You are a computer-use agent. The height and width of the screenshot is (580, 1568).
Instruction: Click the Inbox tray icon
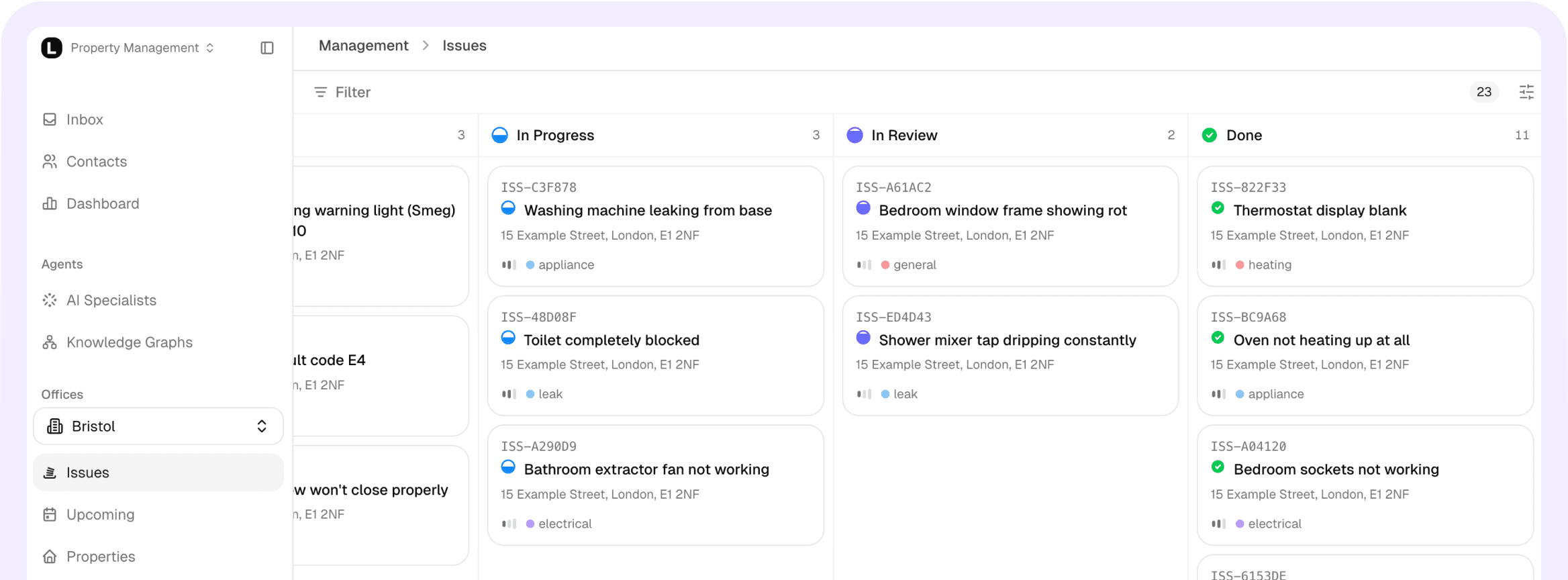point(50,119)
